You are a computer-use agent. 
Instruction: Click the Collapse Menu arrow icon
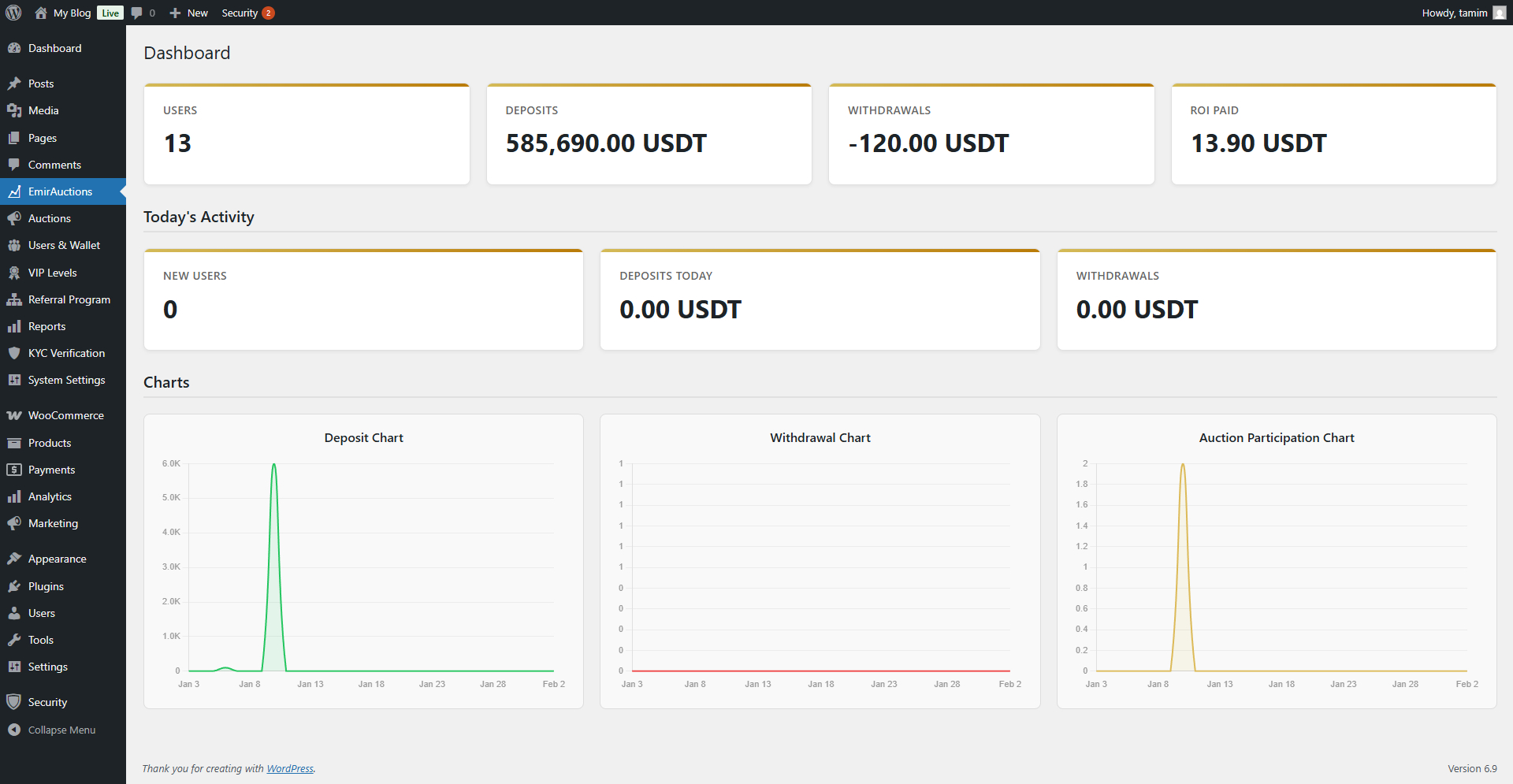click(14, 730)
